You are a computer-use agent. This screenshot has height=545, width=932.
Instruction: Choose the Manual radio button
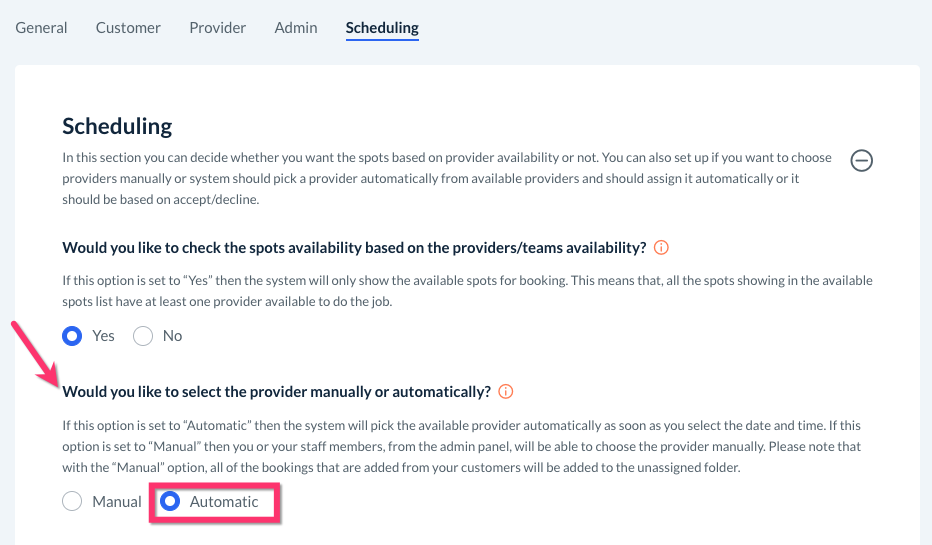click(72, 502)
